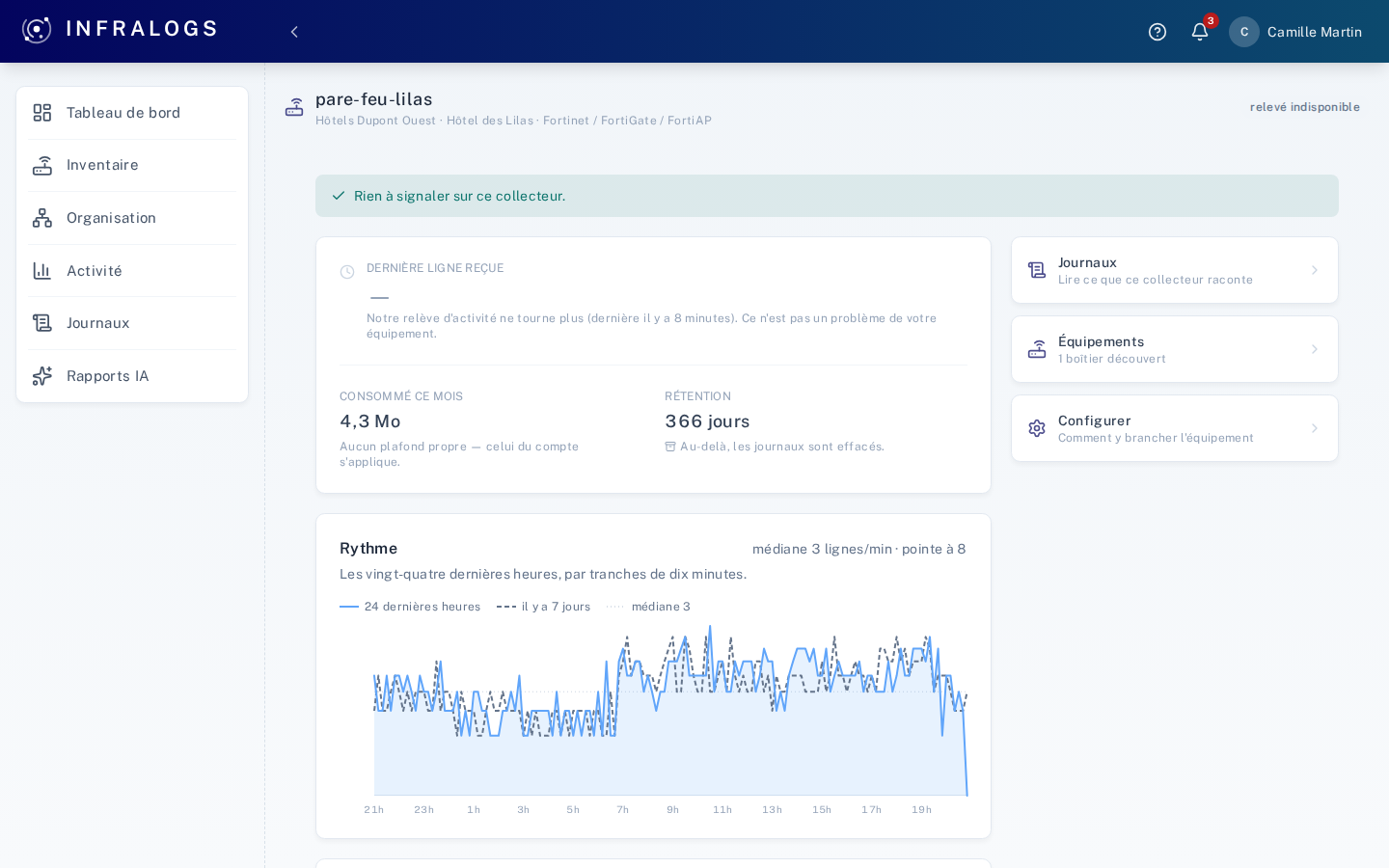Open the notifications bell
Image resolution: width=1389 pixels, height=868 pixels.
click(1200, 32)
